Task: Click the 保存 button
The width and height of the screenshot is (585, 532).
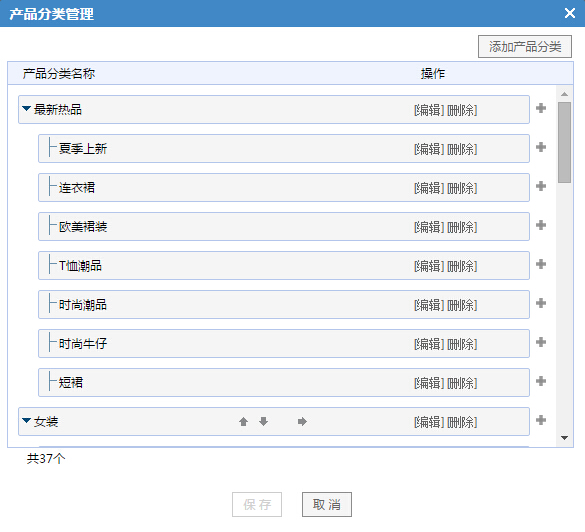Action: point(257,504)
